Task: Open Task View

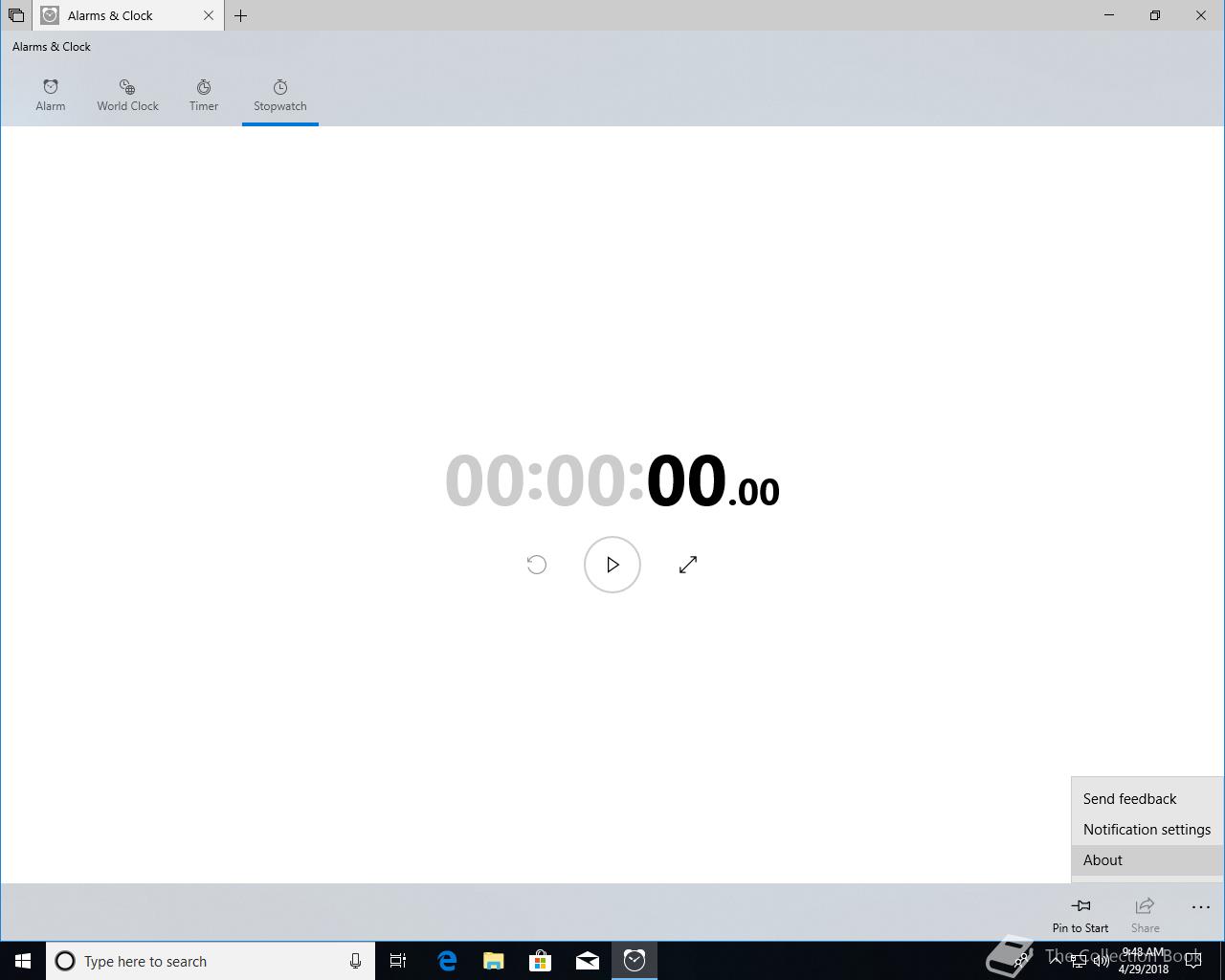Action: coord(398,961)
